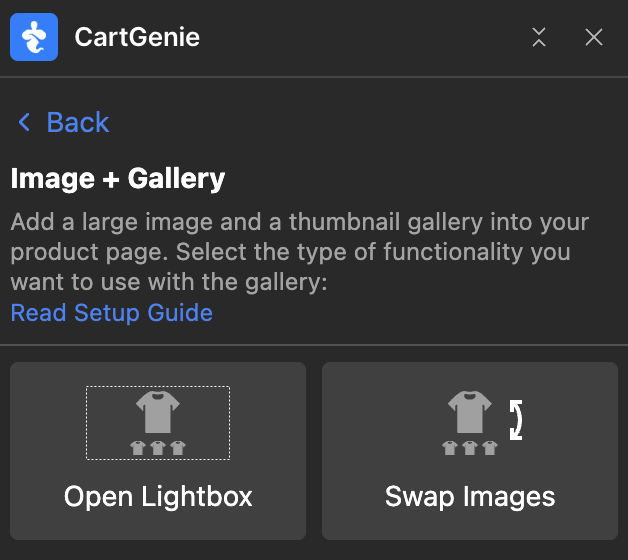Screen dimensions: 628x560
Task: Click the CartGenie title text
Action: coord(137,38)
